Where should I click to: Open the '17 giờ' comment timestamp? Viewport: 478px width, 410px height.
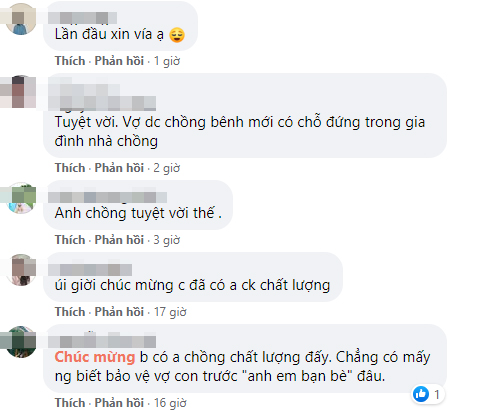coord(170,312)
